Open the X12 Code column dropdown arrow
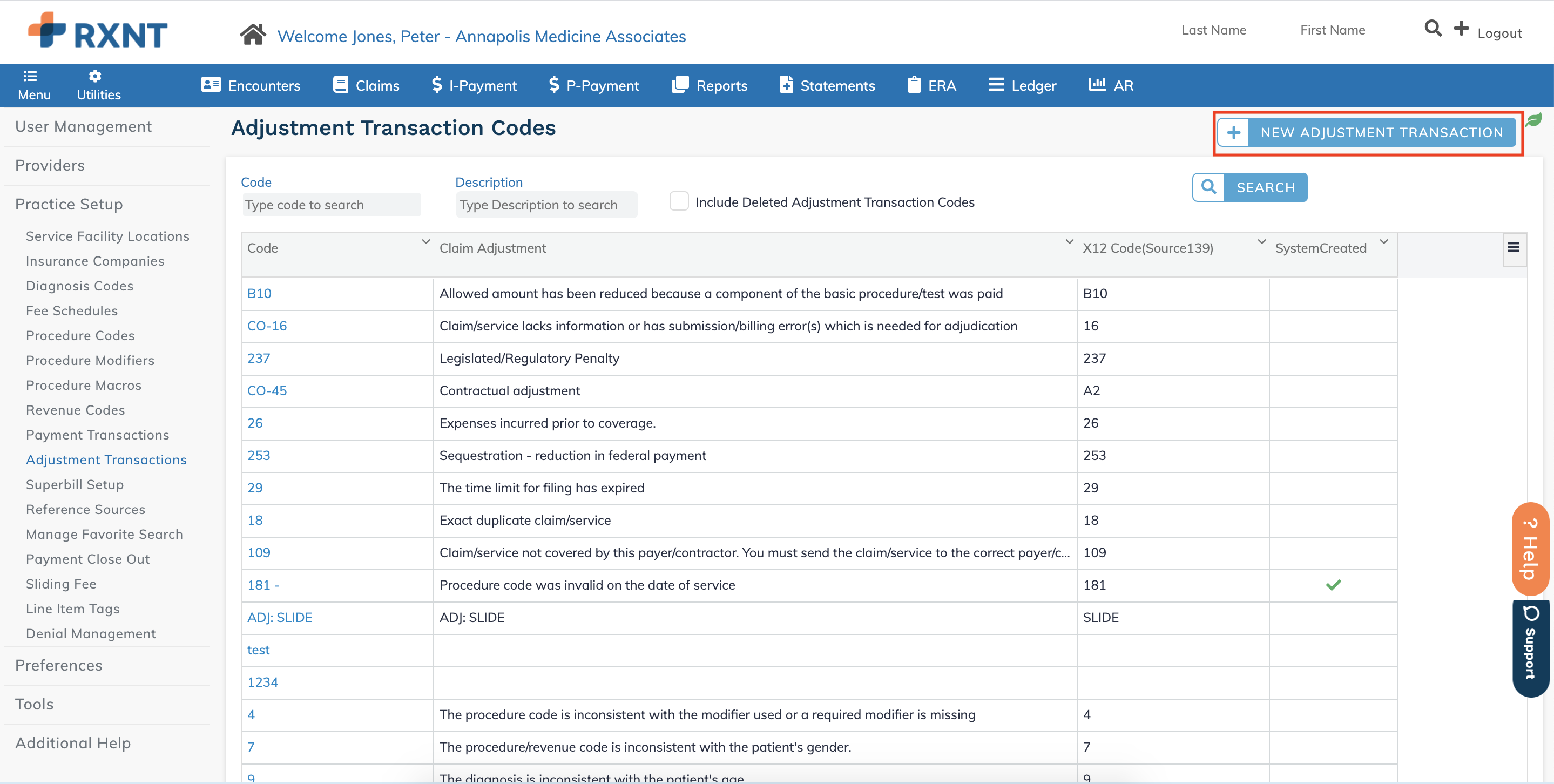Image resolution: width=1554 pixels, height=784 pixels. point(1261,242)
